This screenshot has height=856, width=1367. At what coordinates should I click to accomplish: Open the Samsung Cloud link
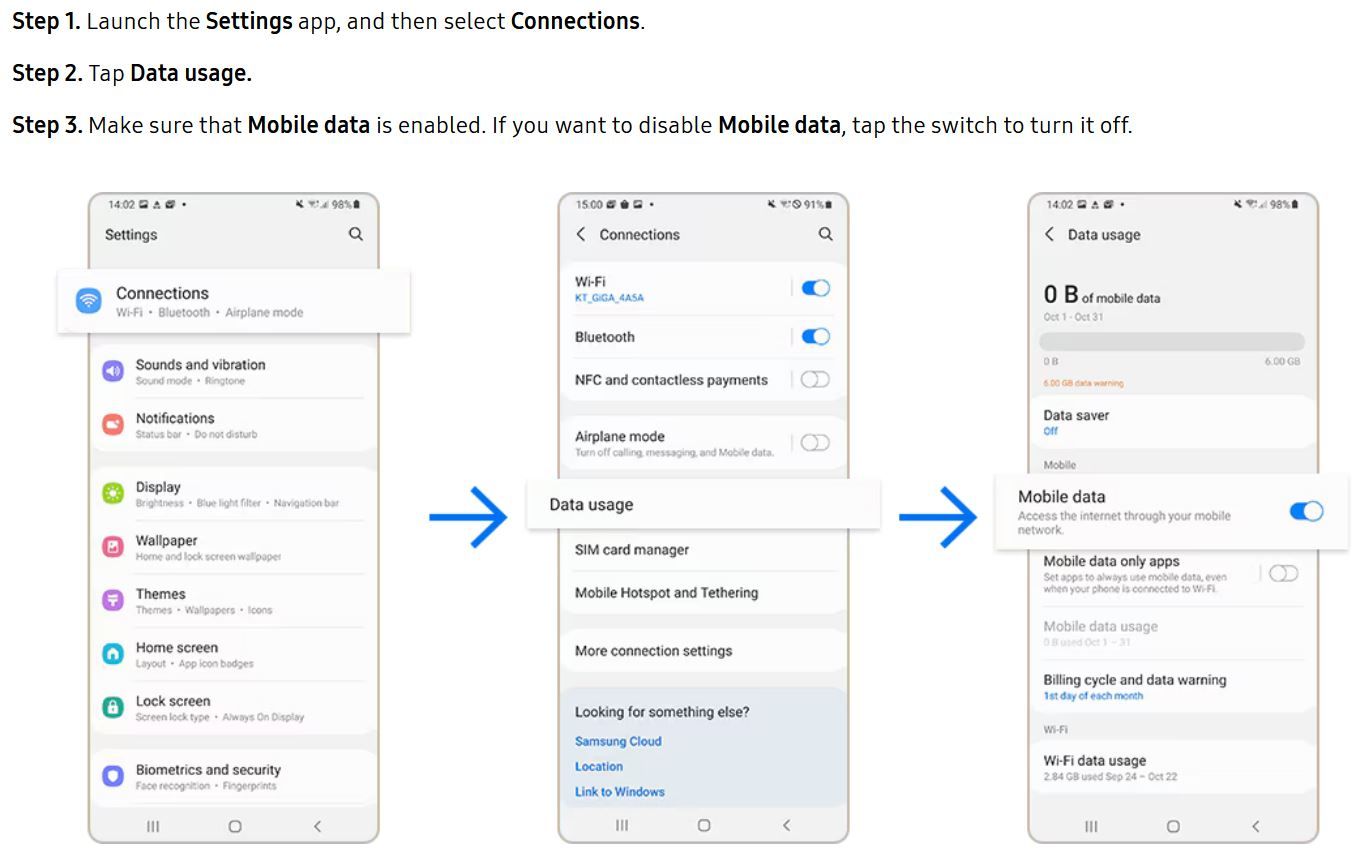618,742
